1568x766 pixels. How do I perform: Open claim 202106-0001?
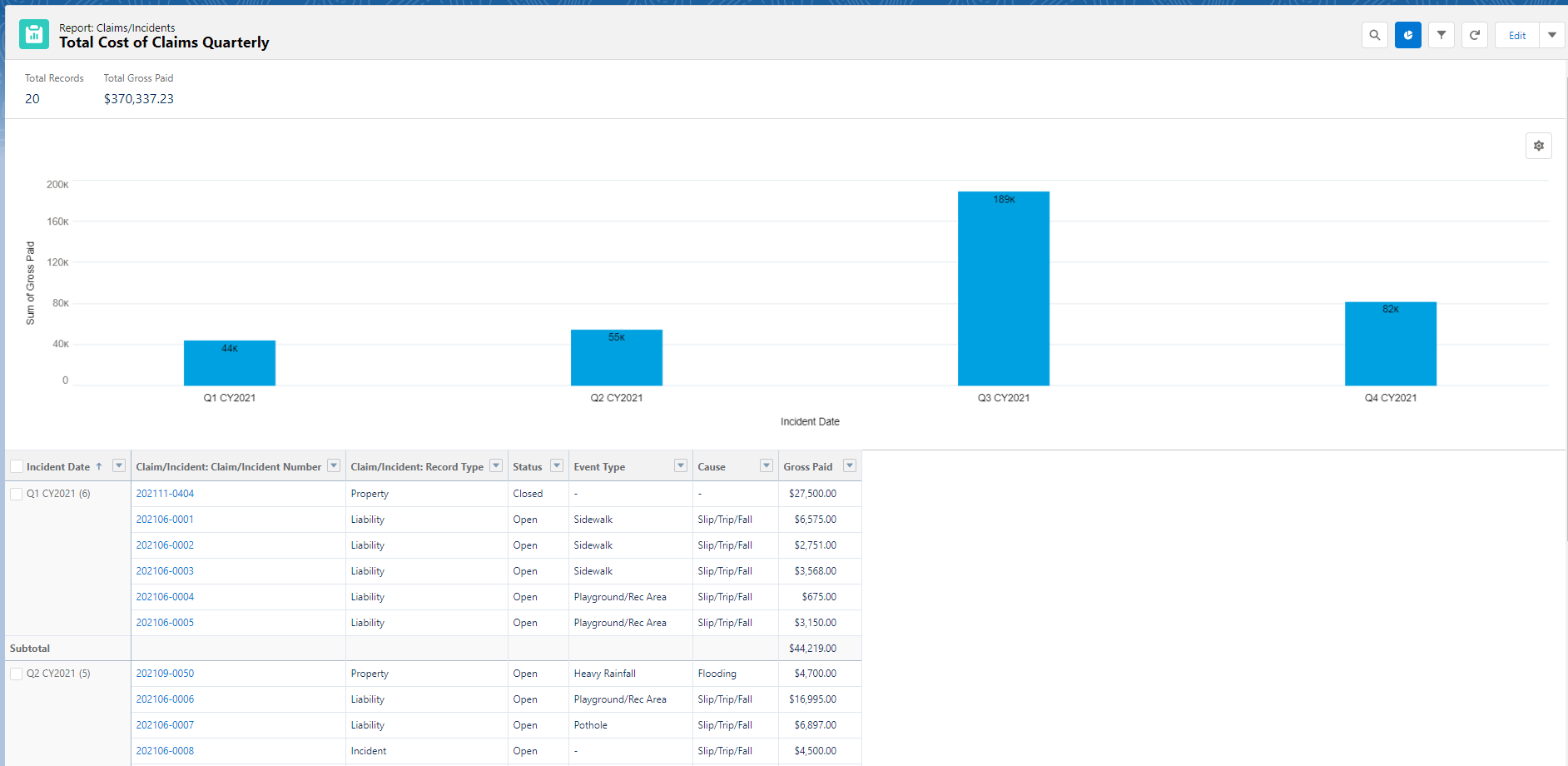(x=165, y=520)
